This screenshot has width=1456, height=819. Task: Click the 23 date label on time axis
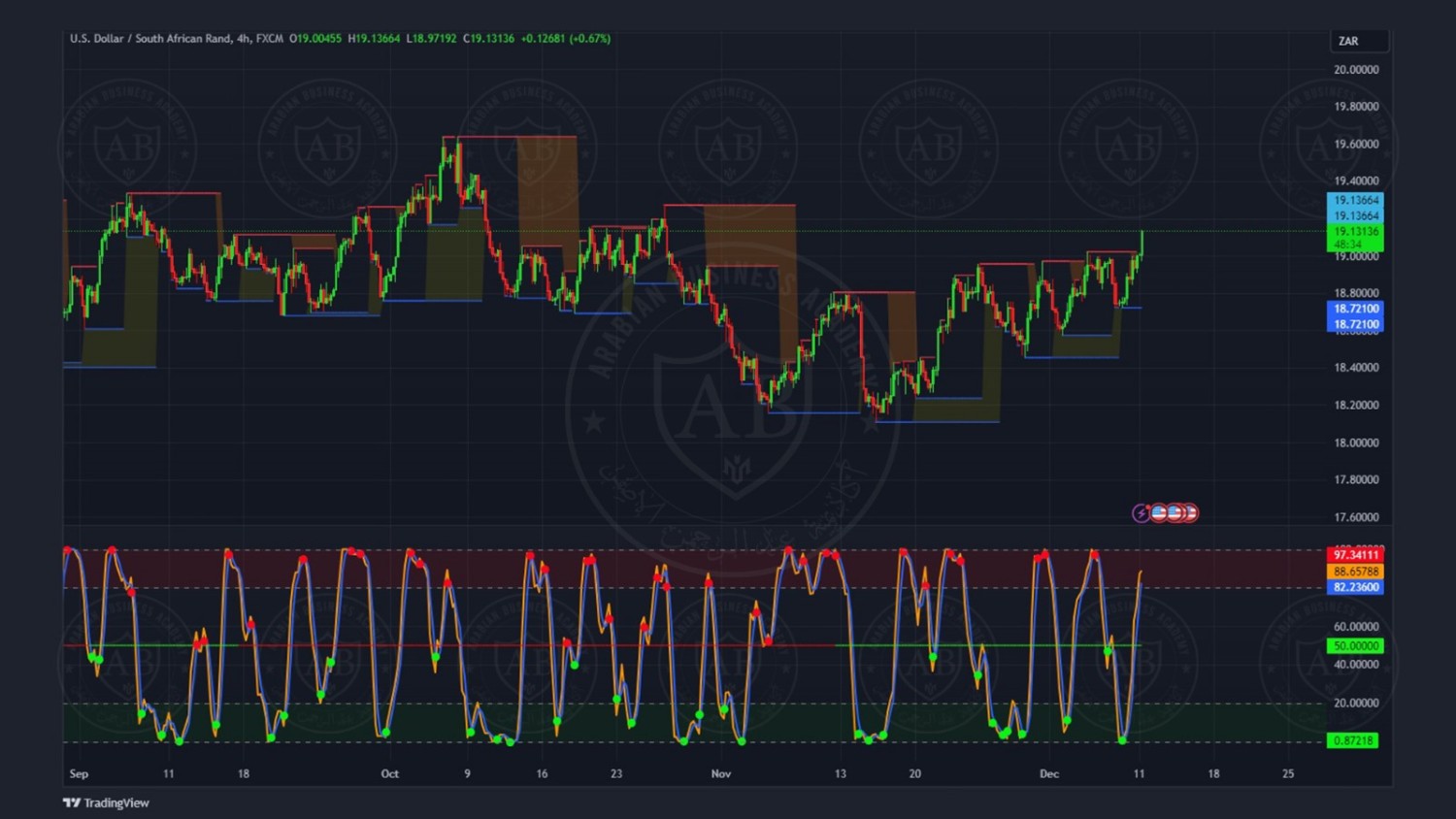(616, 773)
